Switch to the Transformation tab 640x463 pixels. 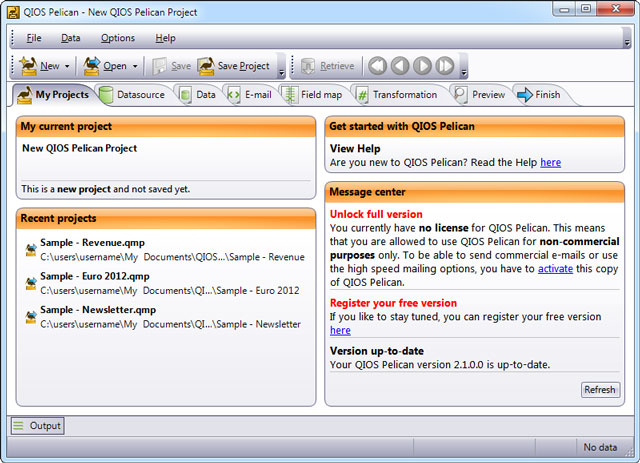coord(398,95)
